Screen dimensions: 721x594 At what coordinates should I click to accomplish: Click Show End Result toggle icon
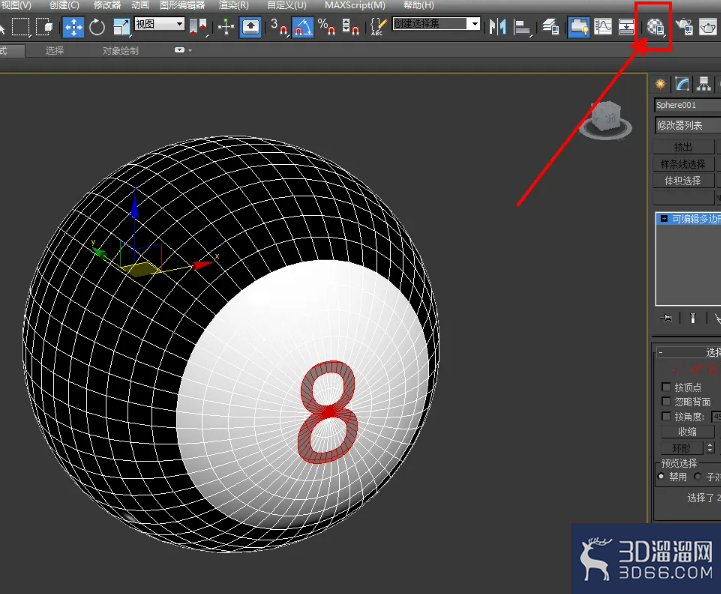click(693, 318)
